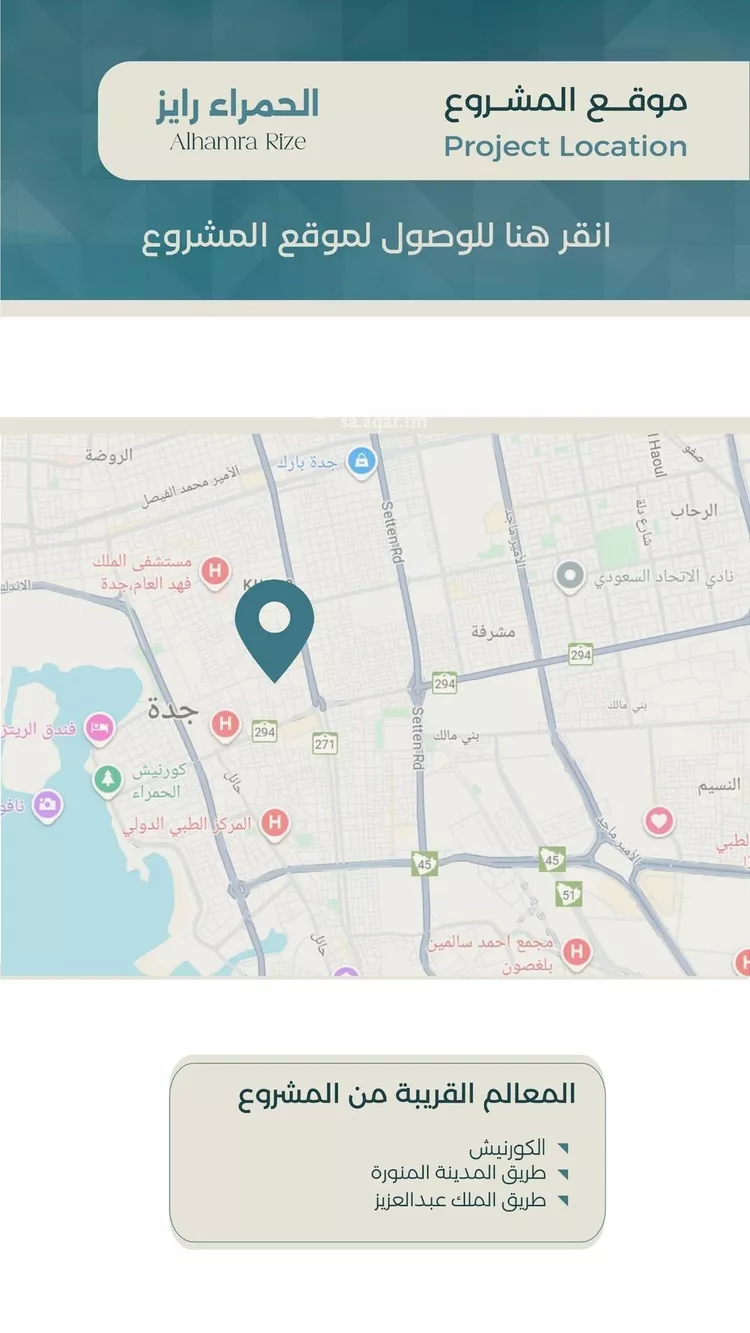Select the Jeddah Park shopping bag marker
Viewport: 750px width, 1333px height.
[360, 461]
